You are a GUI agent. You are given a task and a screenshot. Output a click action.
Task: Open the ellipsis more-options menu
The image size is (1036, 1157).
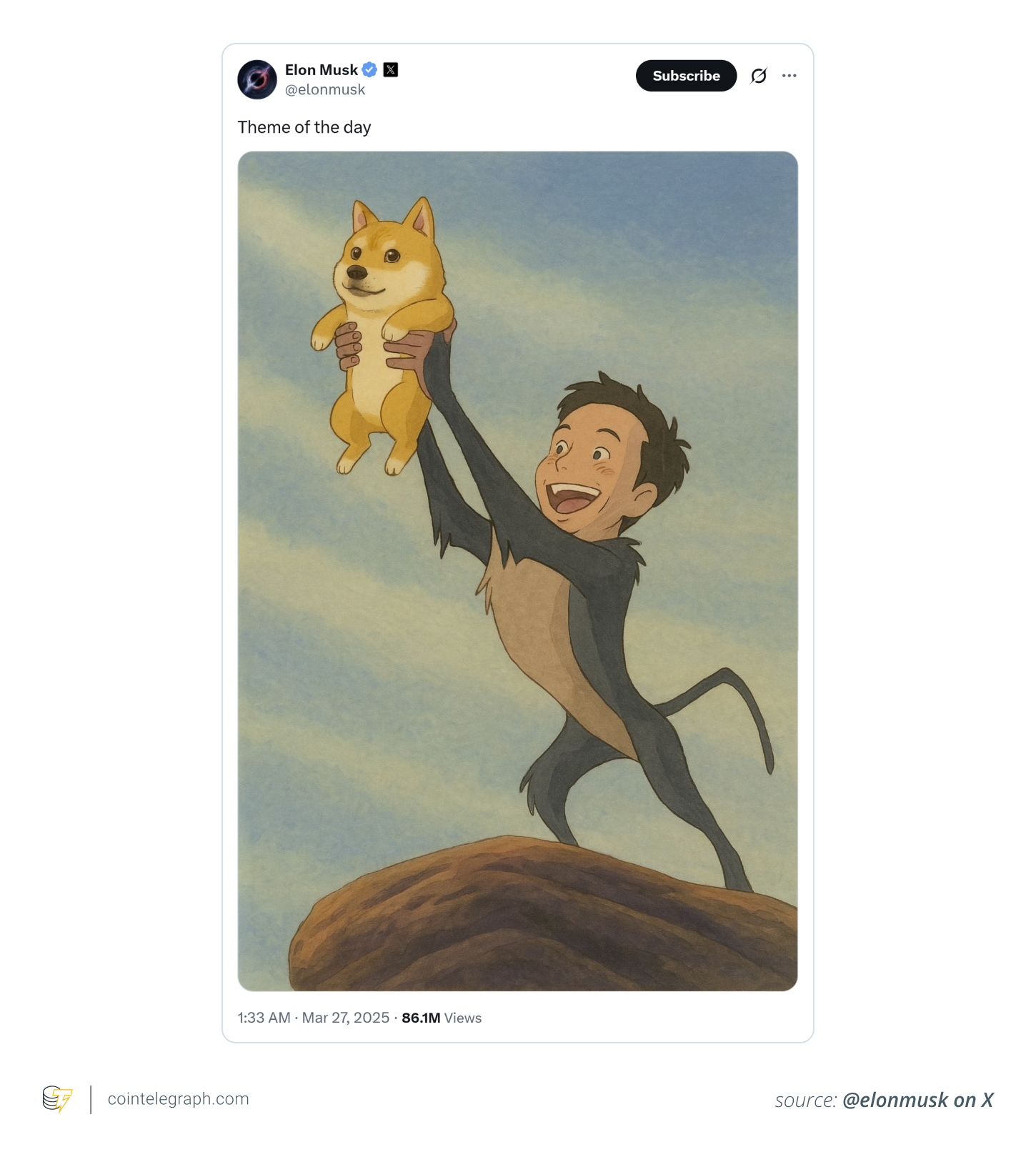point(790,75)
